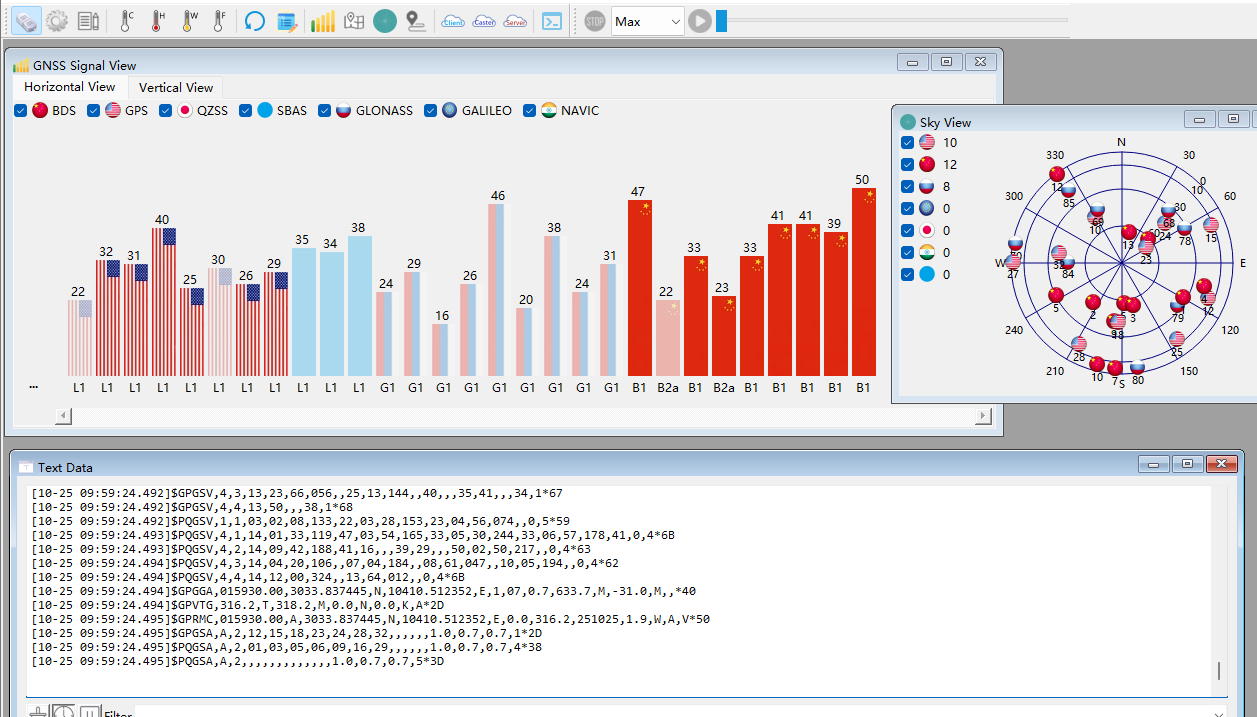The height and width of the screenshot is (717, 1257).
Task: Click the playback progress slider handle
Action: 721,21
